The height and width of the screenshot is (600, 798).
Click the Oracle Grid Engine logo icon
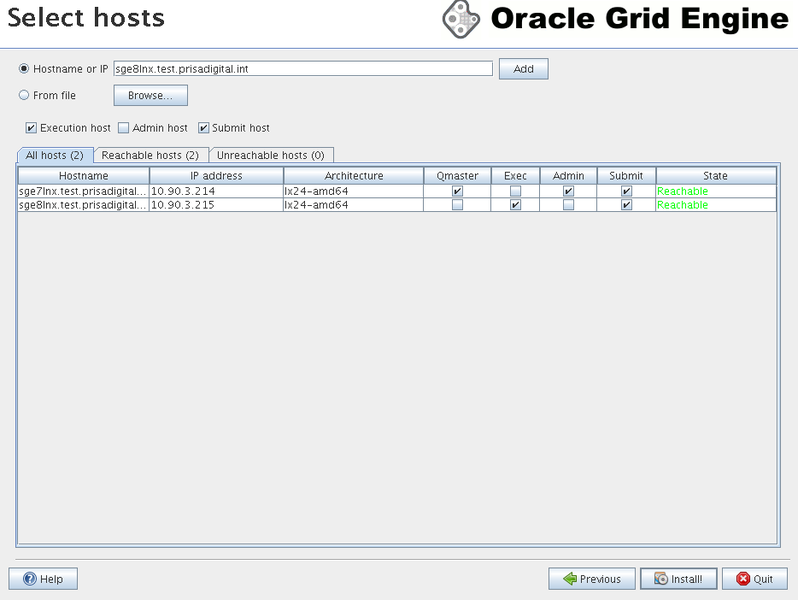pos(461,19)
